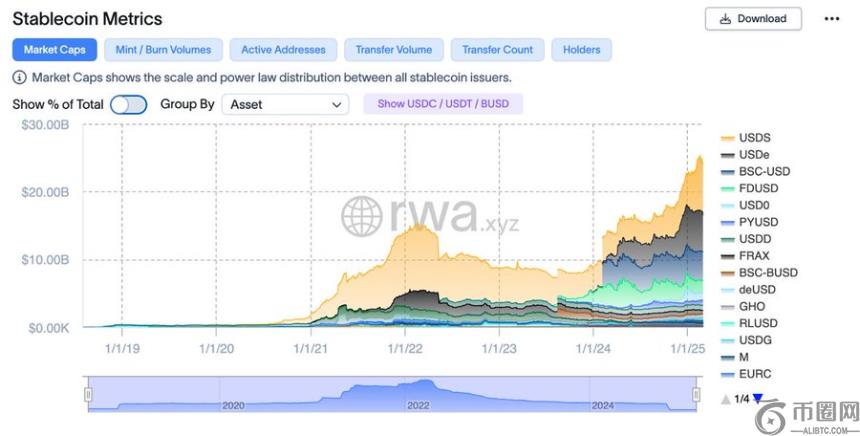This screenshot has width=860, height=436.
Task: Open the Holders tab
Action: (581, 49)
